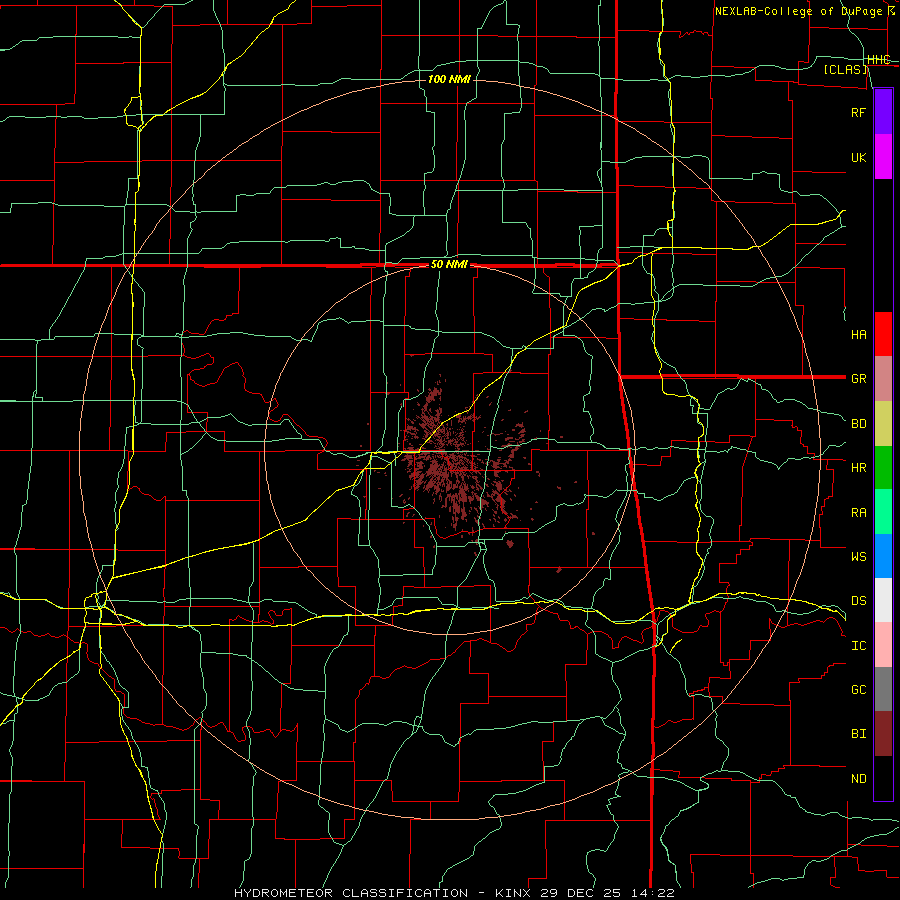Click the green HR legend swatch
The height and width of the screenshot is (900, 900).
pos(883,467)
